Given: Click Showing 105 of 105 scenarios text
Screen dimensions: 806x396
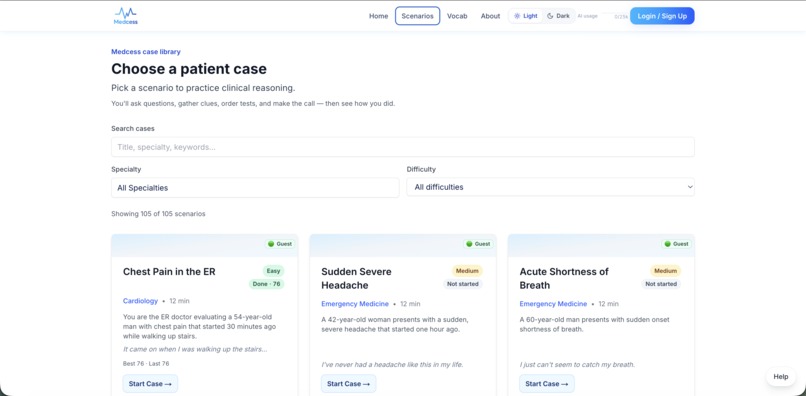Looking at the screenshot, I should point(158,213).
